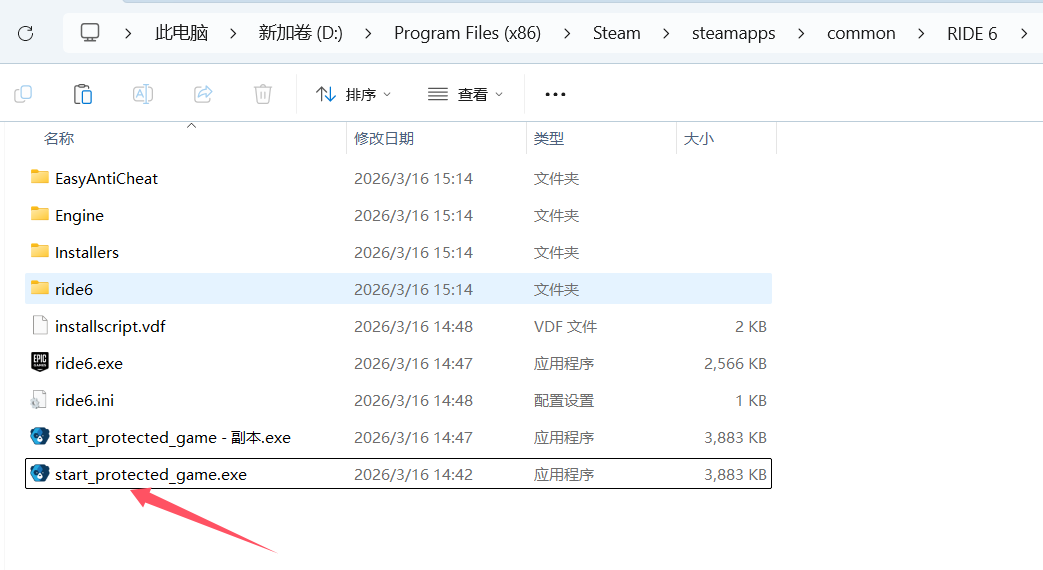Click the Copy toolbar icon
Screen dimensions: 1043x570
23,94
